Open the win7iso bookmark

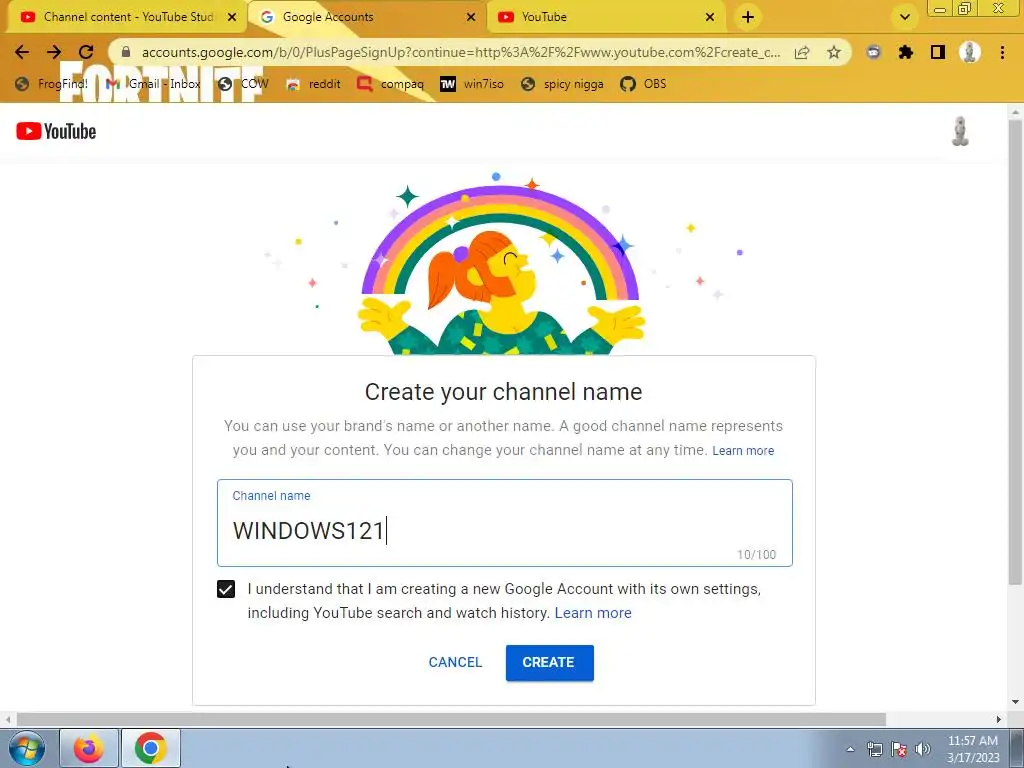472,84
